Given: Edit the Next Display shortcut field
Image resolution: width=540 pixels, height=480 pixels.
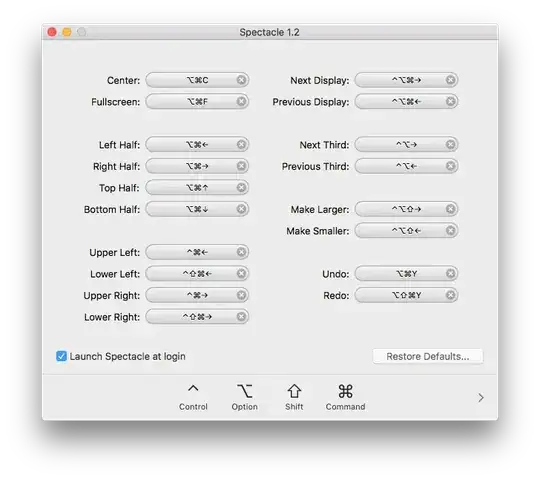Looking at the screenshot, I should (x=406, y=80).
